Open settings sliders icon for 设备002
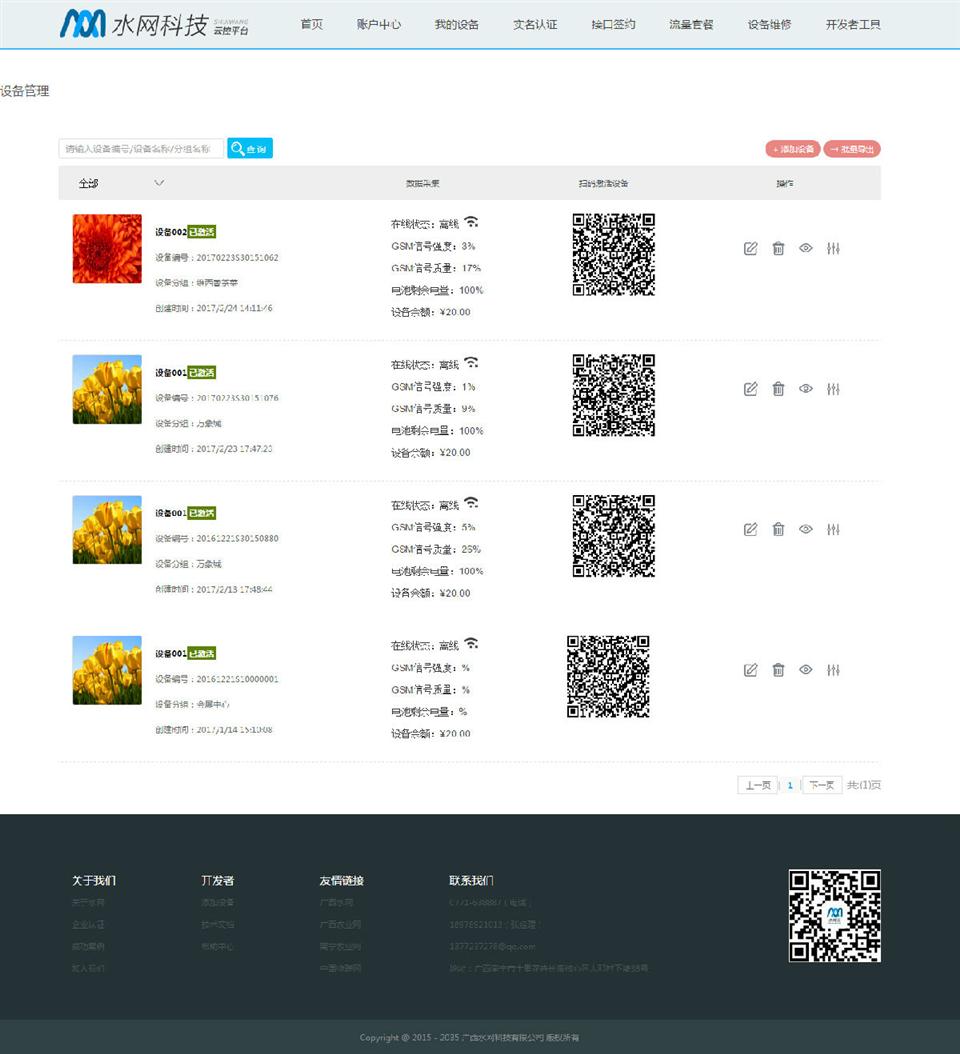Viewport: 960px width, 1054px height. click(x=833, y=249)
